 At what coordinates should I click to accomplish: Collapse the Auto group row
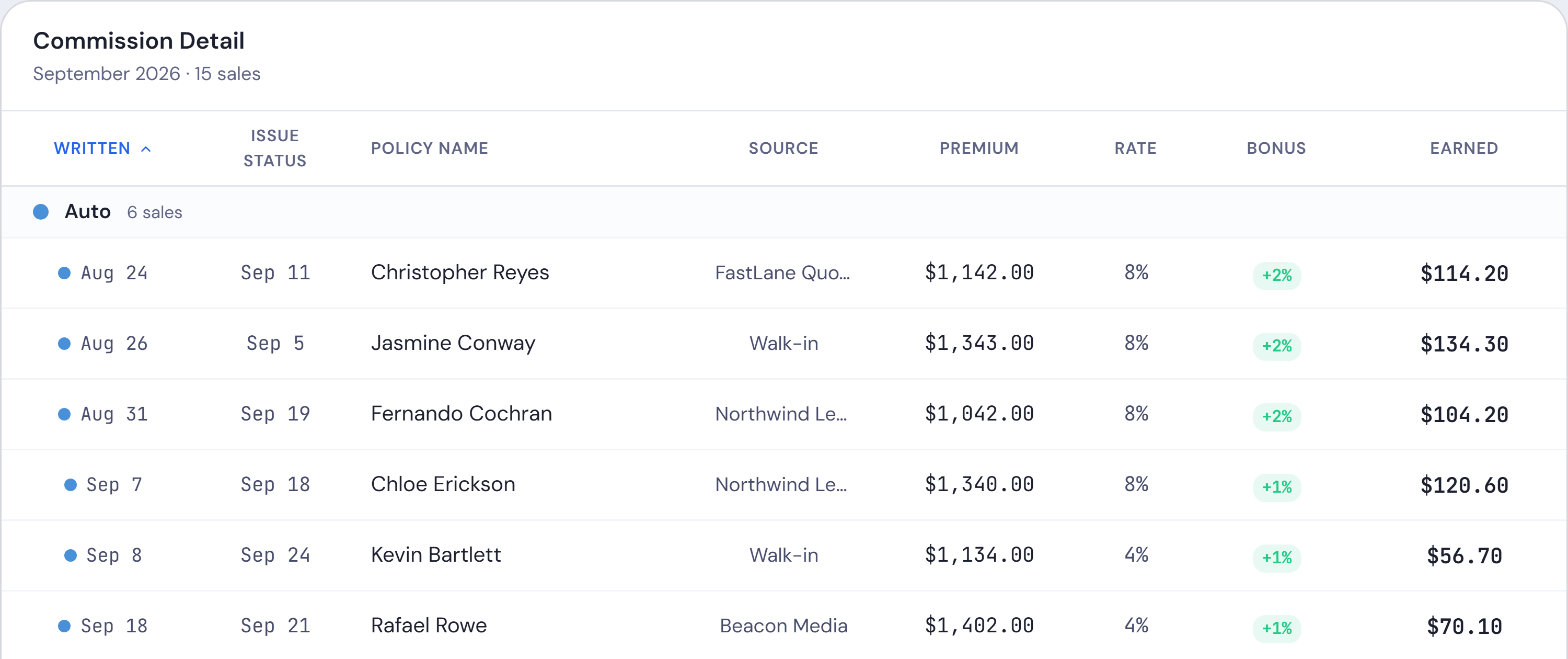(784, 212)
